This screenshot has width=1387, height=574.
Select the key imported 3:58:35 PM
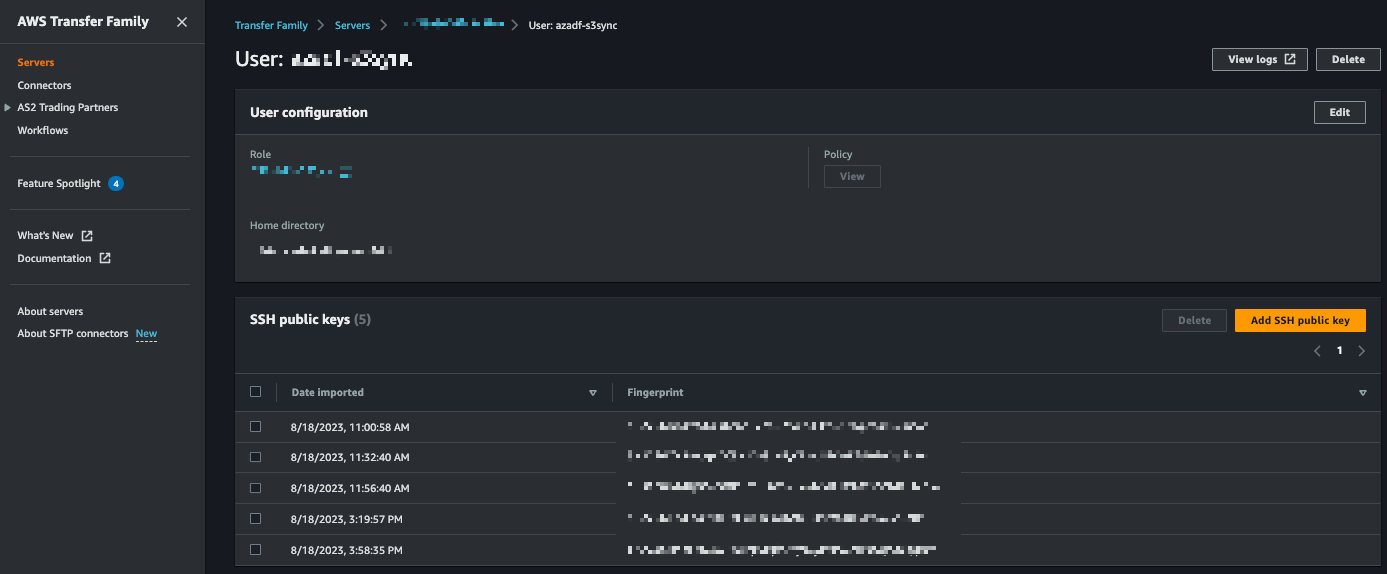255,550
